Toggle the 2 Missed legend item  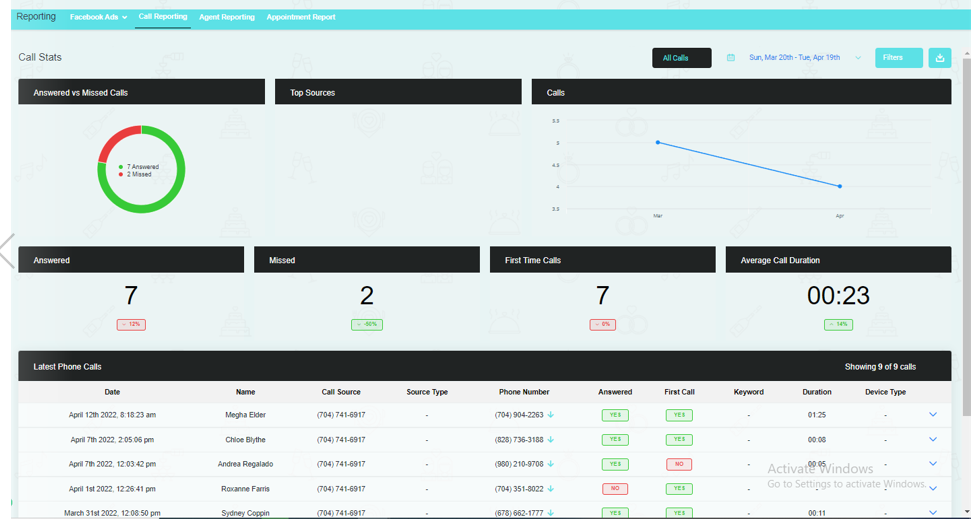tap(135, 174)
